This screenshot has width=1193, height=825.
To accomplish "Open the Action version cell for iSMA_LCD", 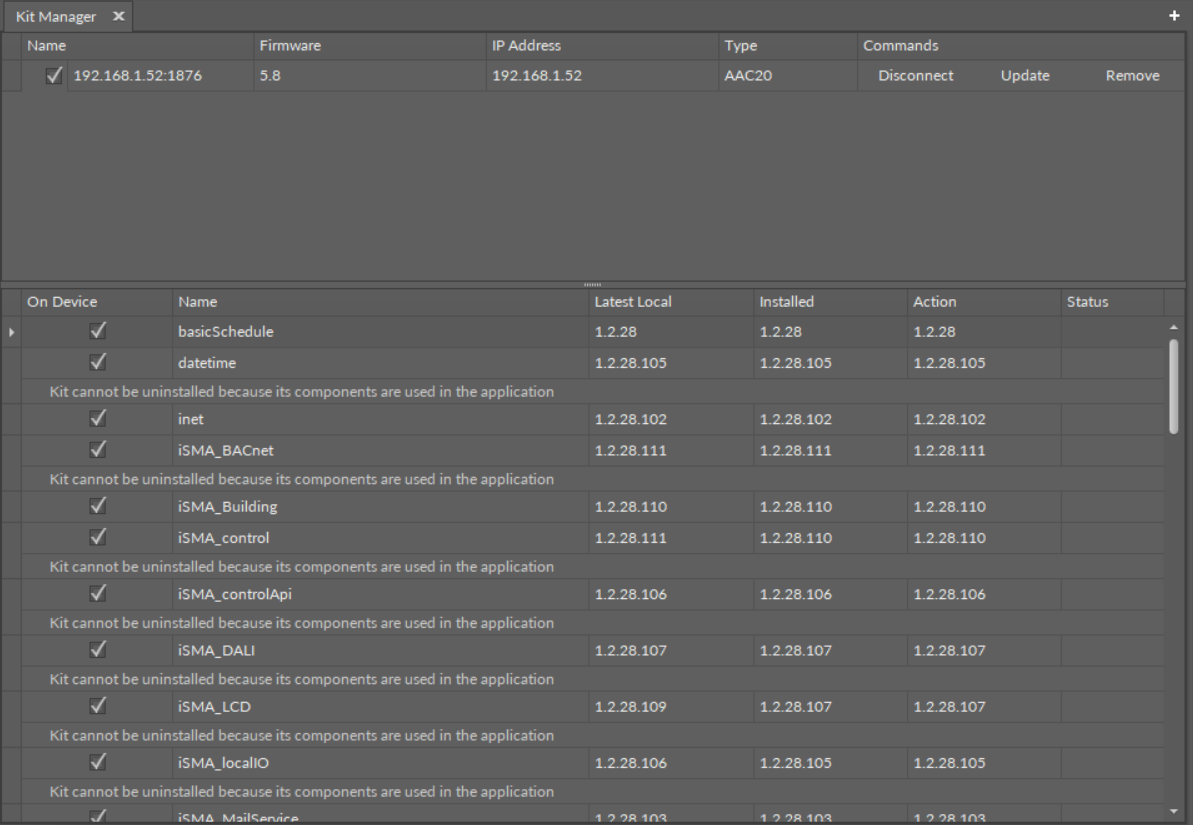I will tap(949, 707).
